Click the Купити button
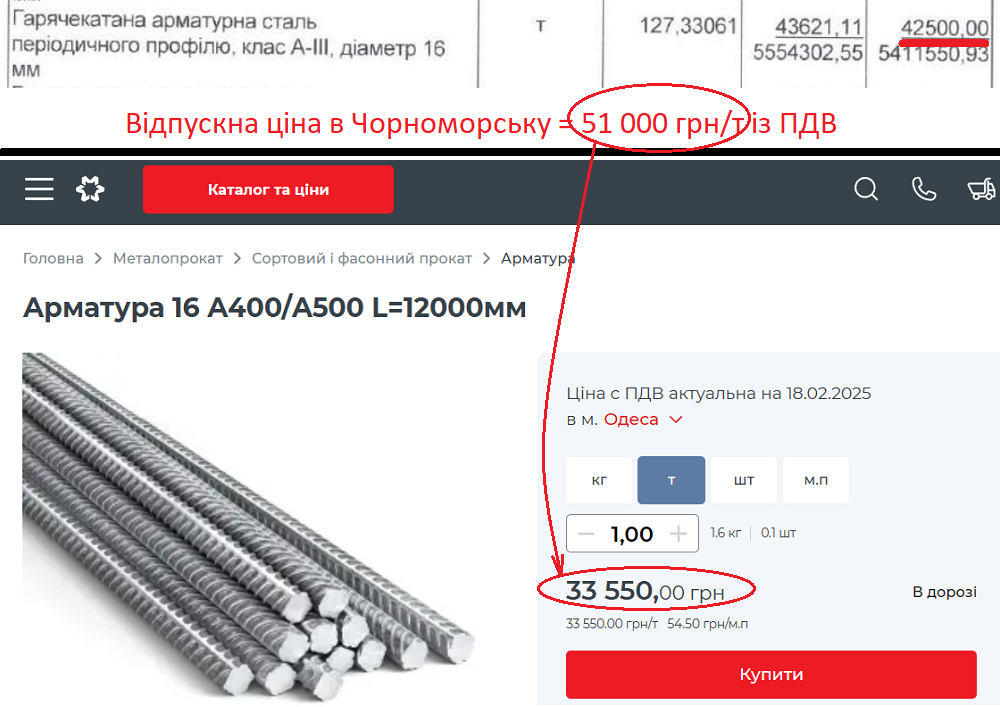Screen dimensions: 1000x707 click(x=771, y=674)
